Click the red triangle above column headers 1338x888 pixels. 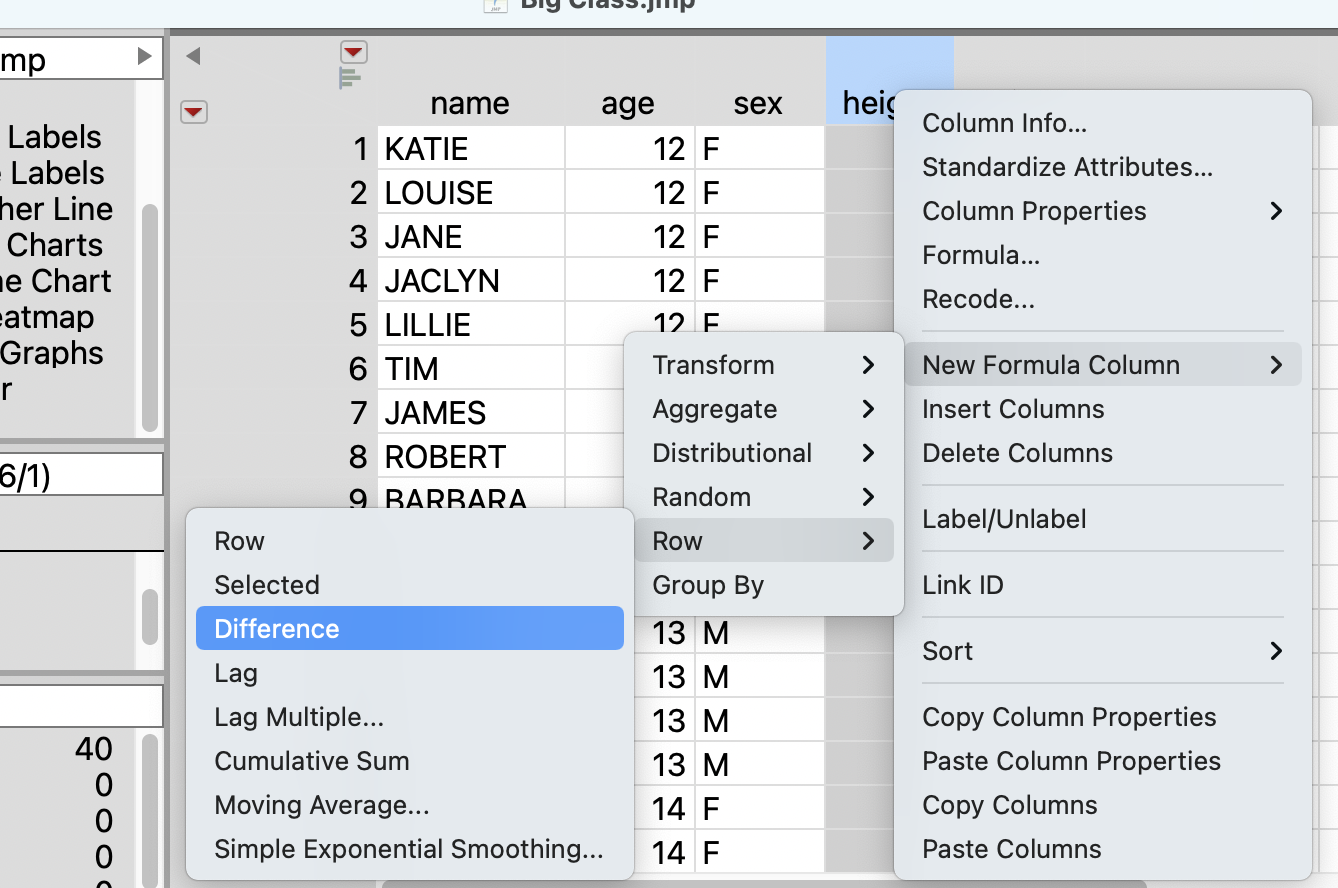coord(354,52)
